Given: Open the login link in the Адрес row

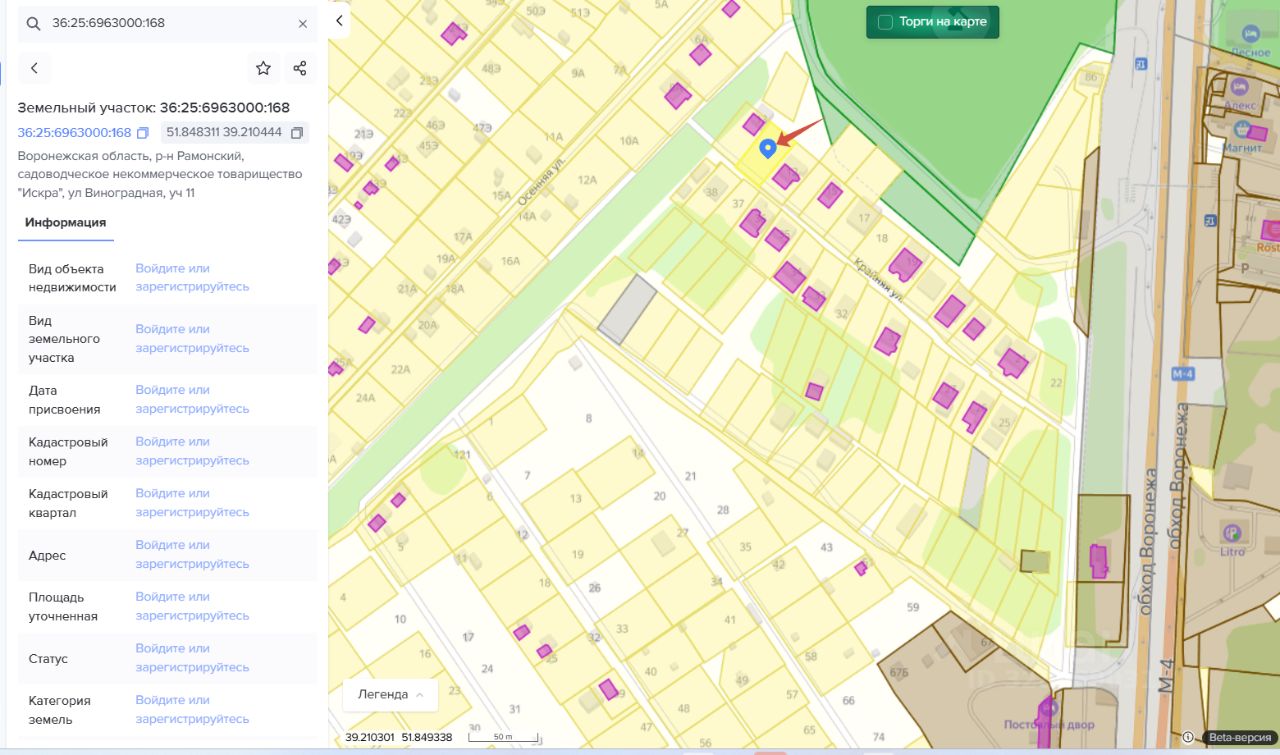Looking at the screenshot, I should pyautogui.click(x=192, y=555).
